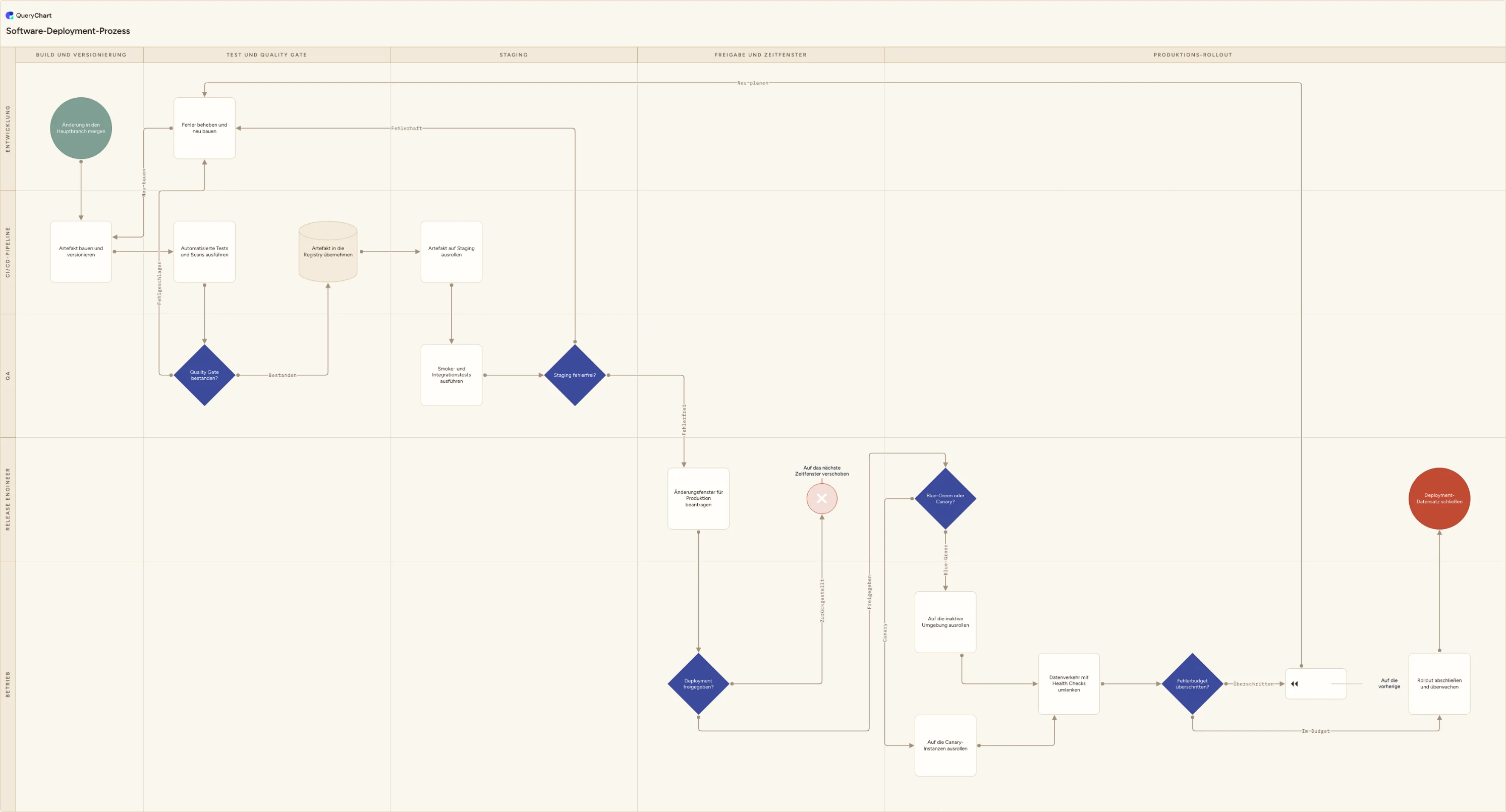Click the 'Canary' edge label

pyautogui.click(x=884, y=632)
